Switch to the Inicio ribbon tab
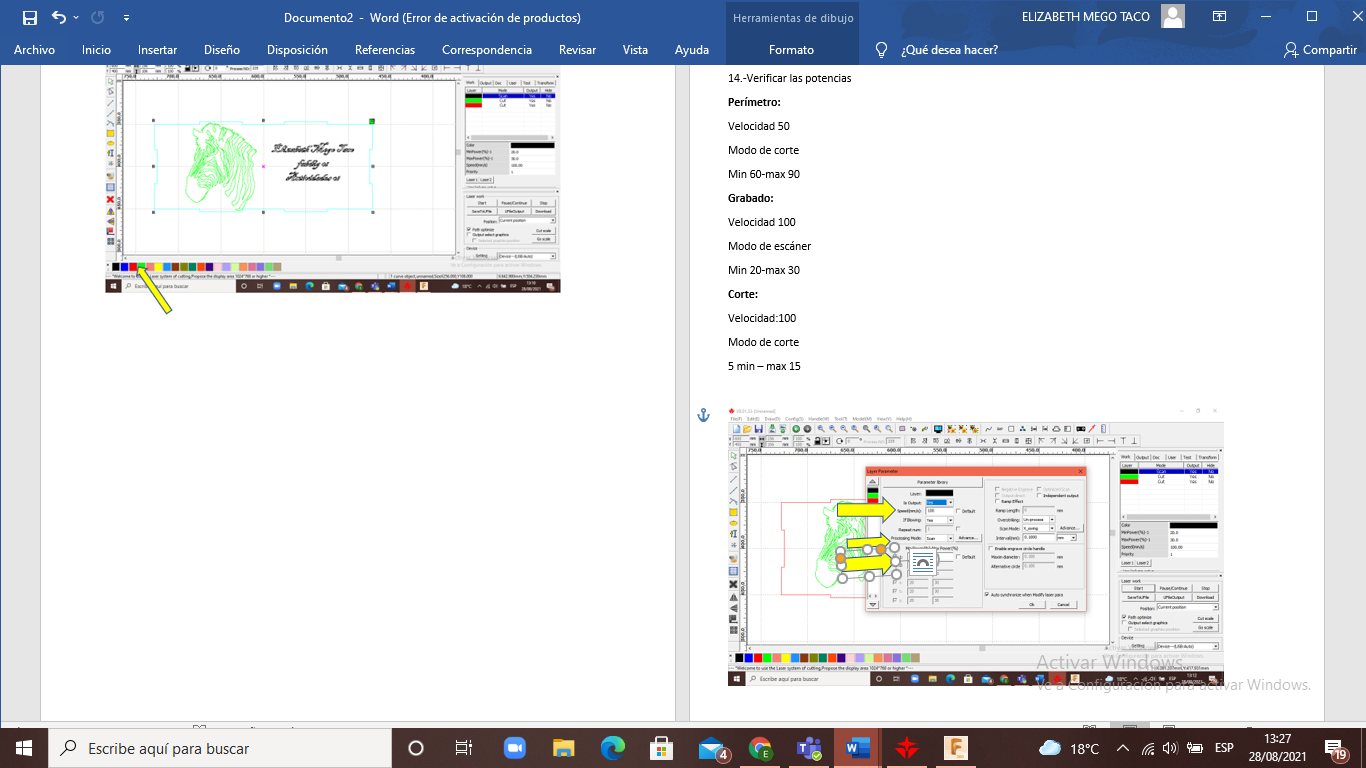This screenshot has width=1366, height=768. (x=97, y=50)
